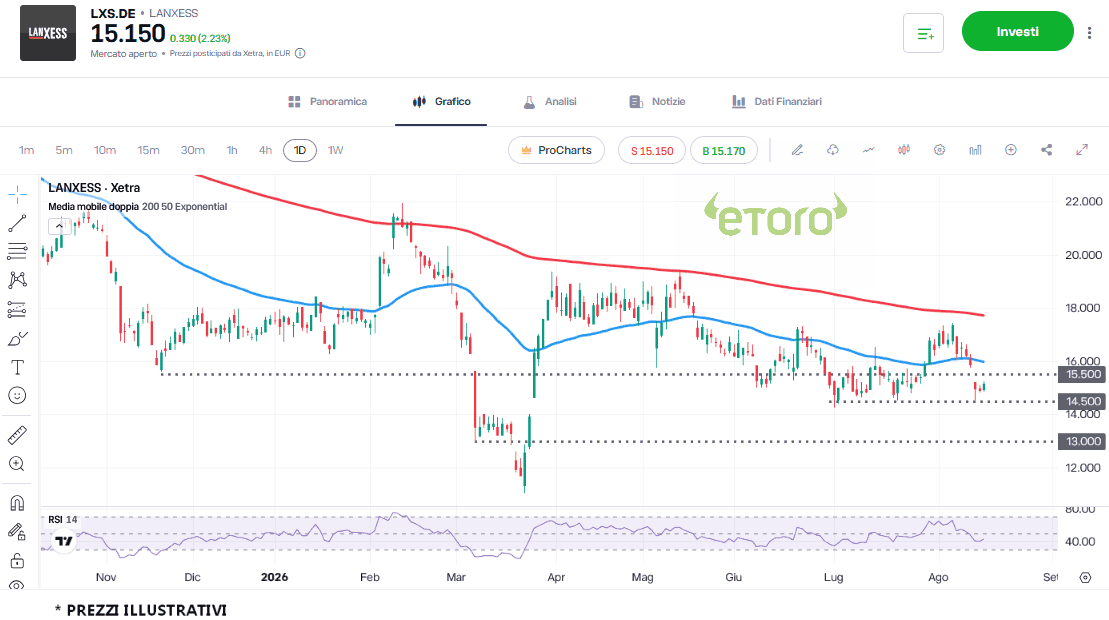Open the three-dot more options menu

click(x=1089, y=33)
